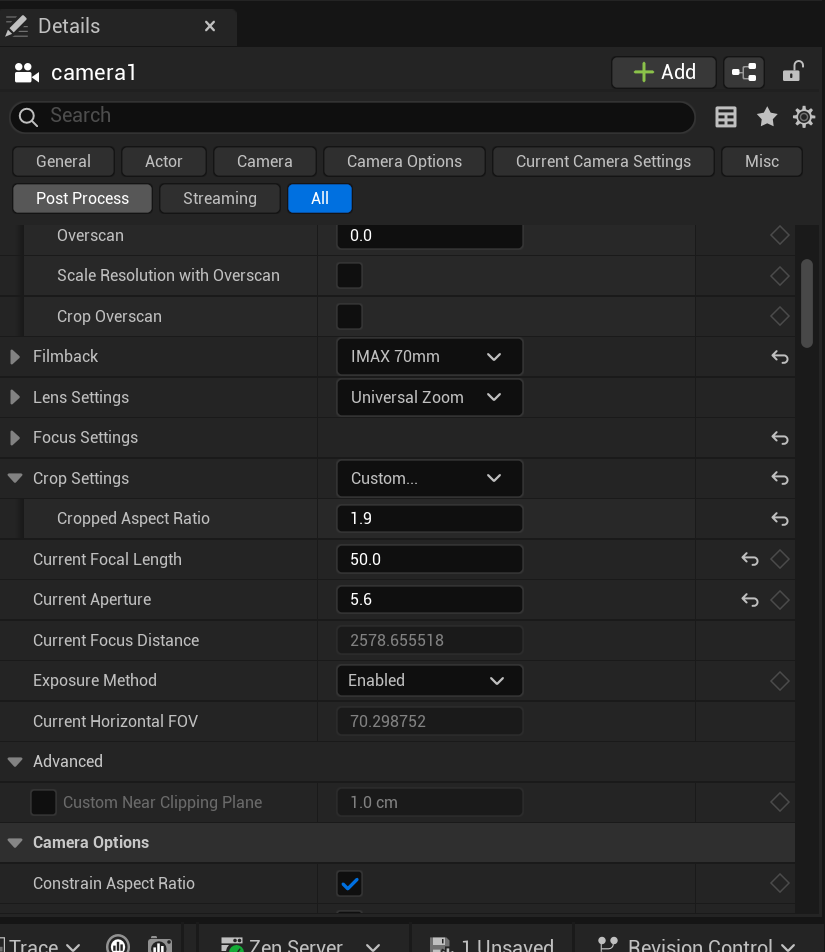825x952 pixels.
Task: Click the camera1 actor icon
Action: (x=27, y=73)
